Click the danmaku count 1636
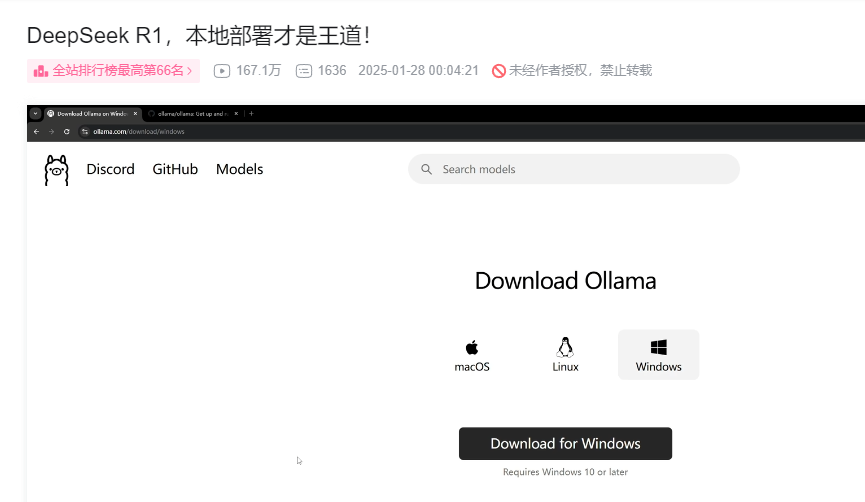The width and height of the screenshot is (865, 502). (332, 71)
